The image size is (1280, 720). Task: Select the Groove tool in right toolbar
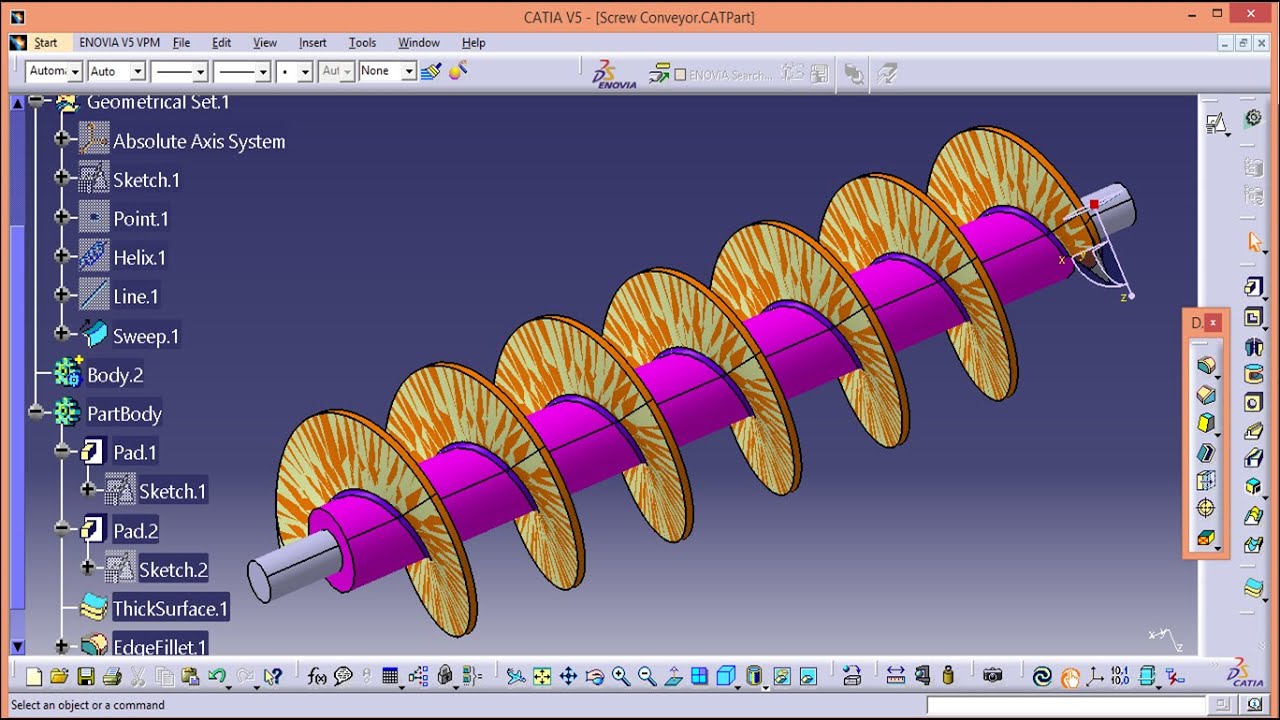(x=1253, y=374)
